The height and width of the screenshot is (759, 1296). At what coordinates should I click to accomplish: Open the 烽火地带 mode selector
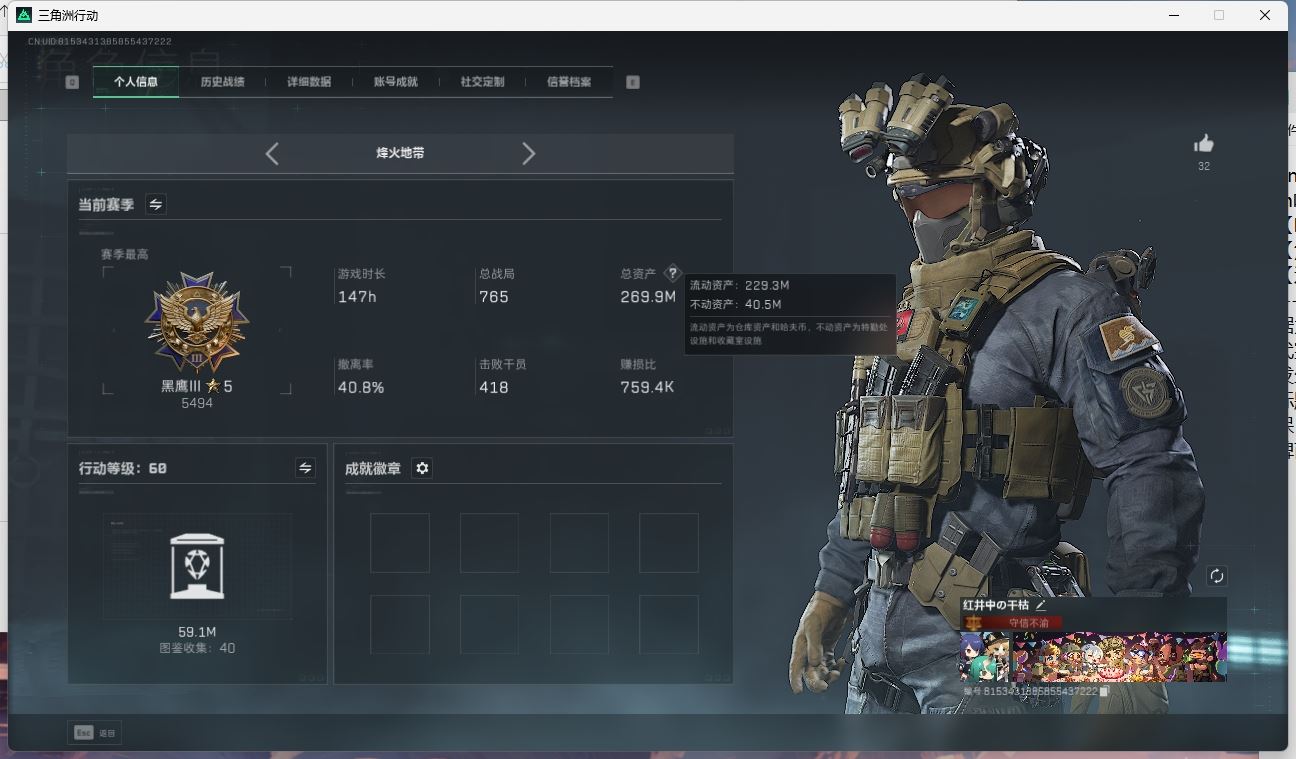pos(400,153)
